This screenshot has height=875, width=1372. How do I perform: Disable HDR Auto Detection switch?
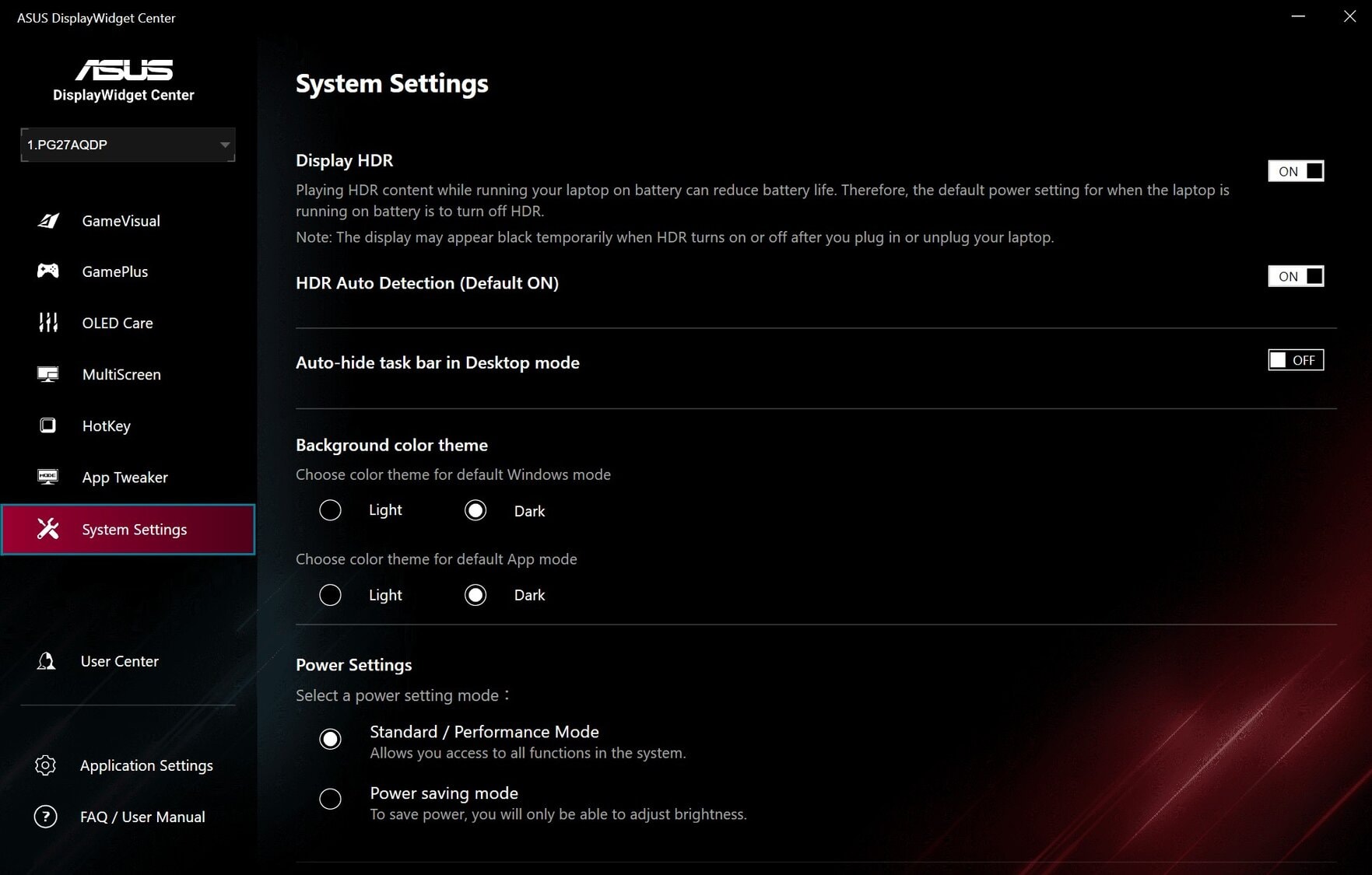[x=1296, y=276]
